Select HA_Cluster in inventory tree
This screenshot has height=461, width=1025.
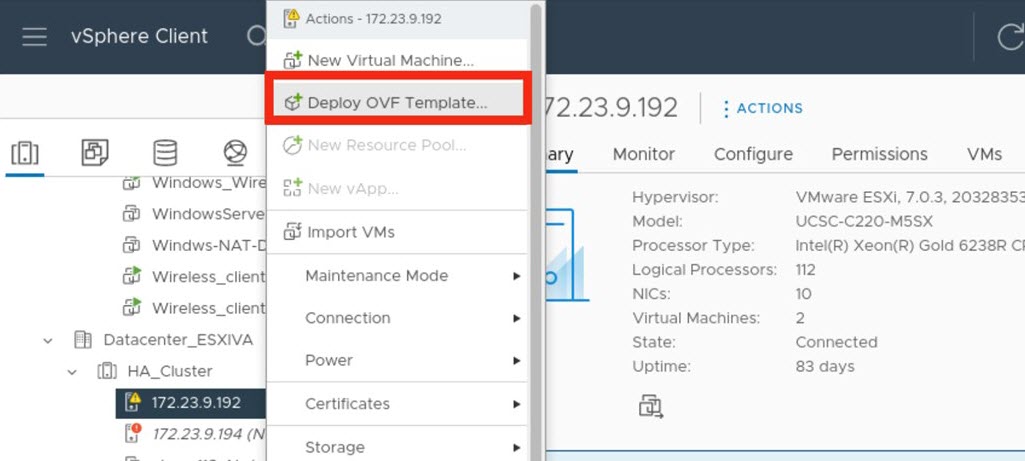(170, 371)
